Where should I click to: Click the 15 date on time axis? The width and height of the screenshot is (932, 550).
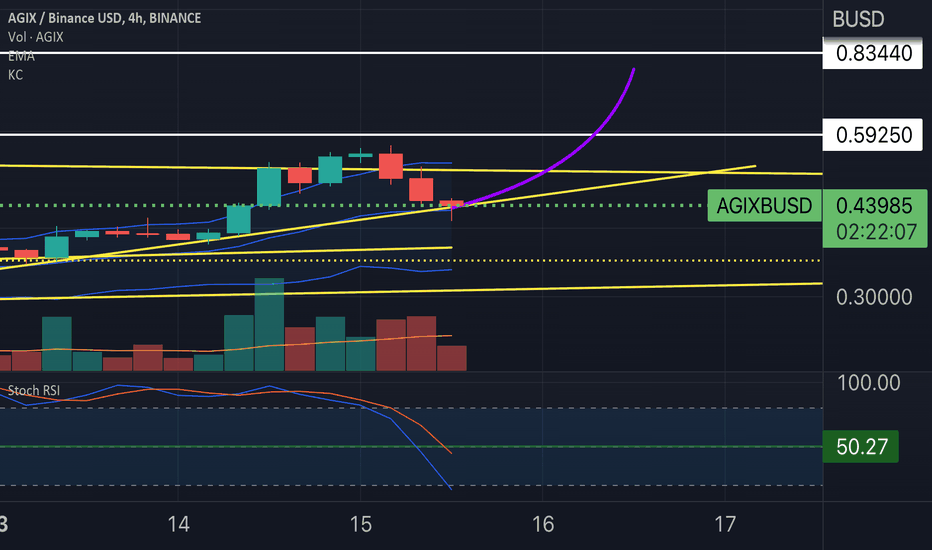point(360,524)
